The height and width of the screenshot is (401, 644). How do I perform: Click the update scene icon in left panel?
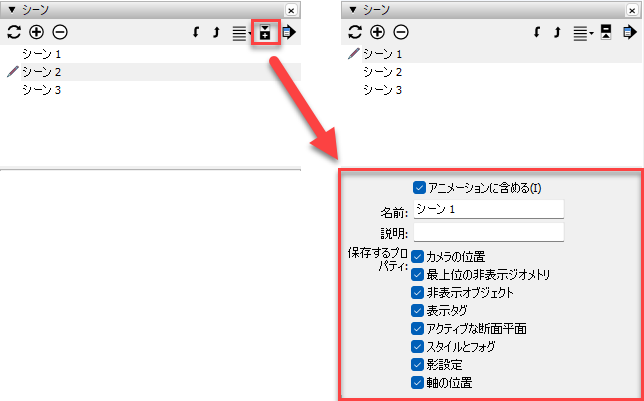pos(14,32)
